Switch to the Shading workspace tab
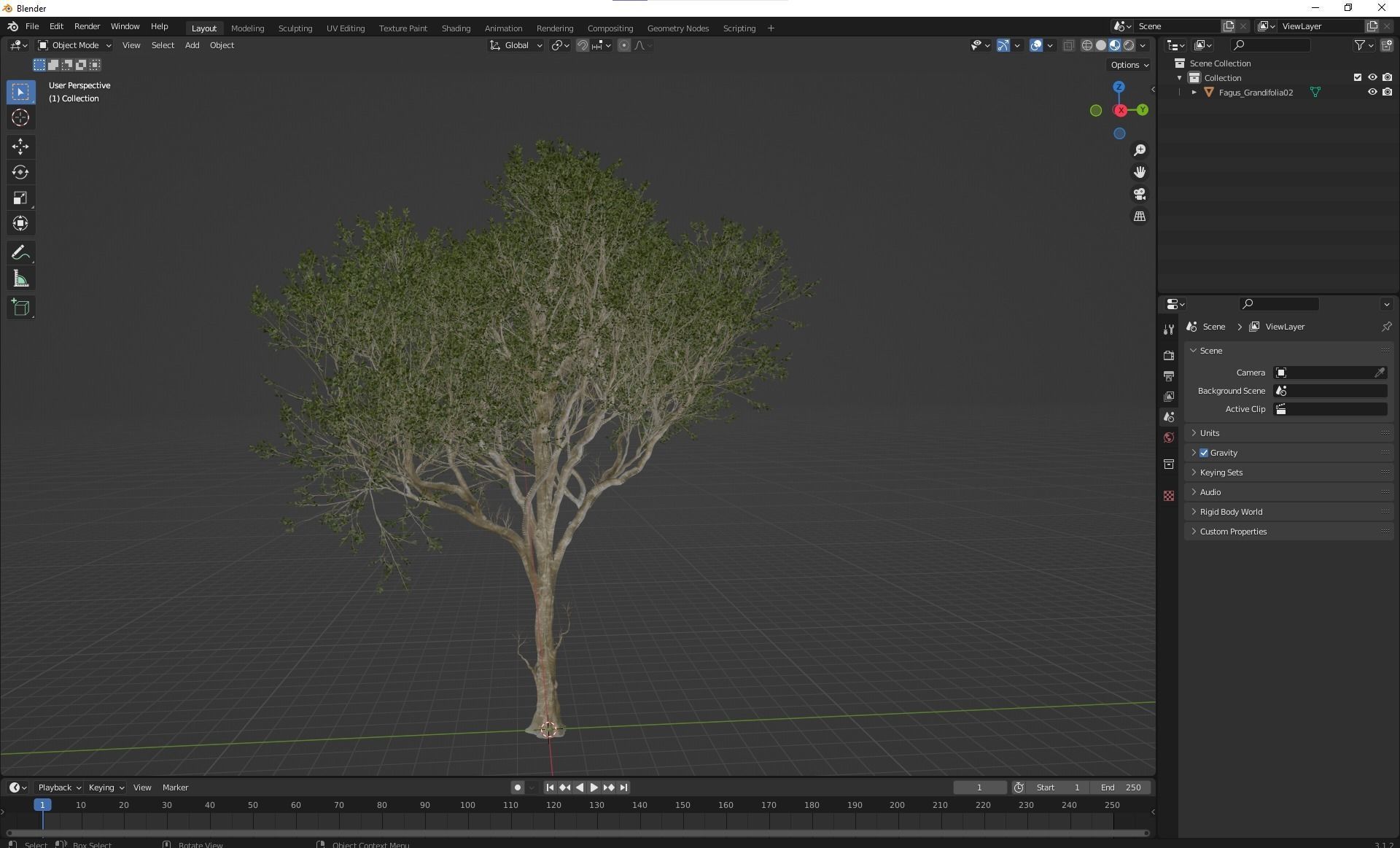This screenshot has width=1400, height=848. [456, 28]
